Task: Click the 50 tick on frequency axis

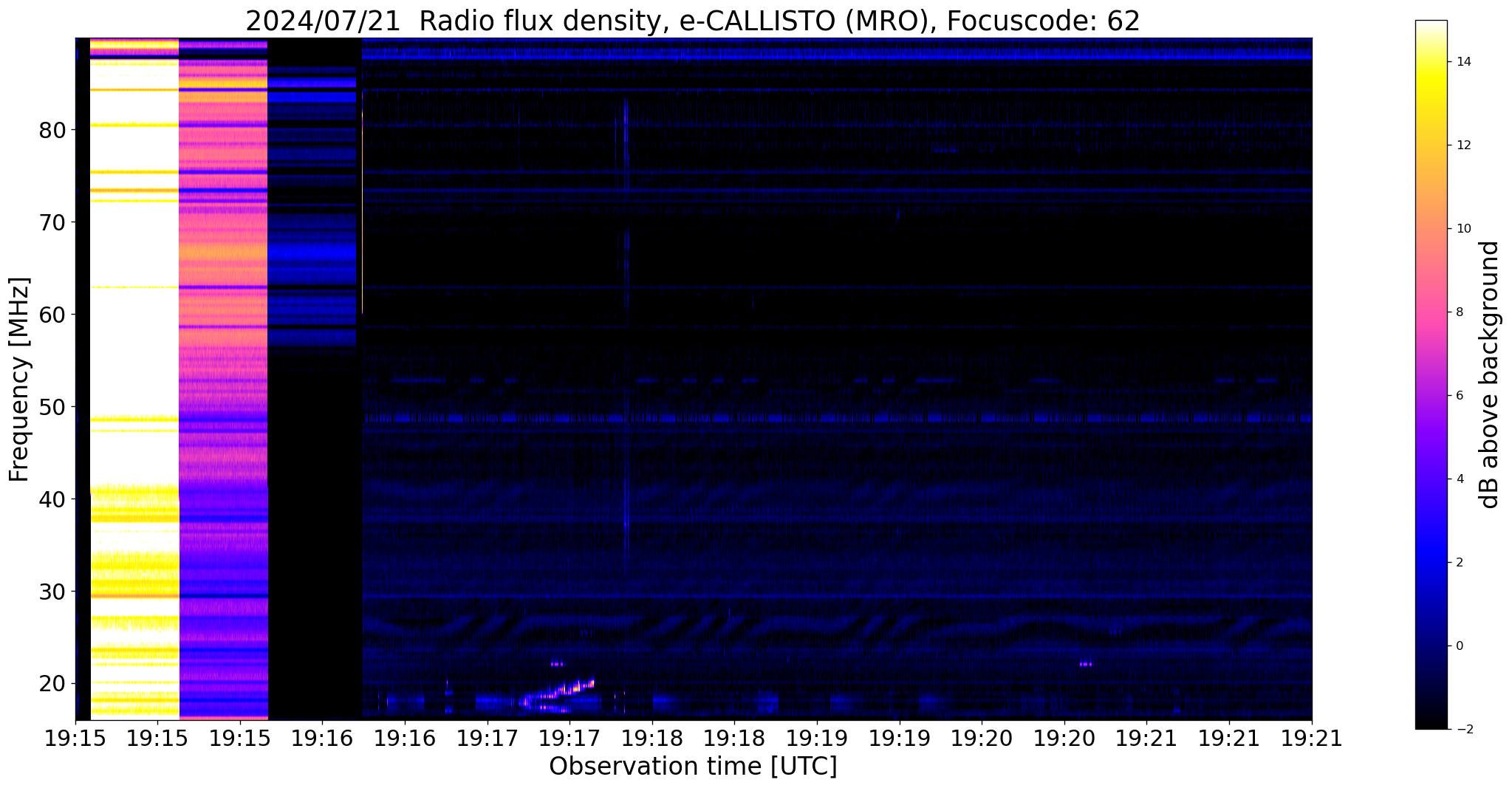Action: [x=52, y=407]
